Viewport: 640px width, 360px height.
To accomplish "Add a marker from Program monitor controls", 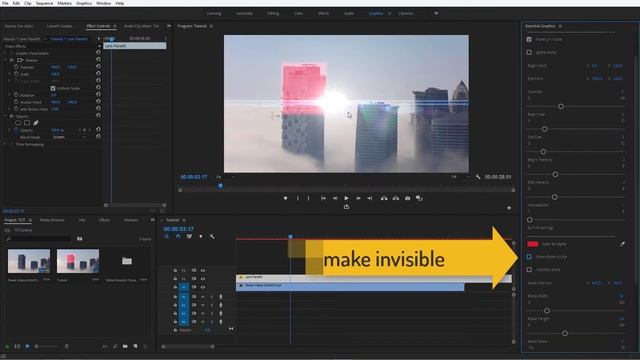I will (285, 198).
